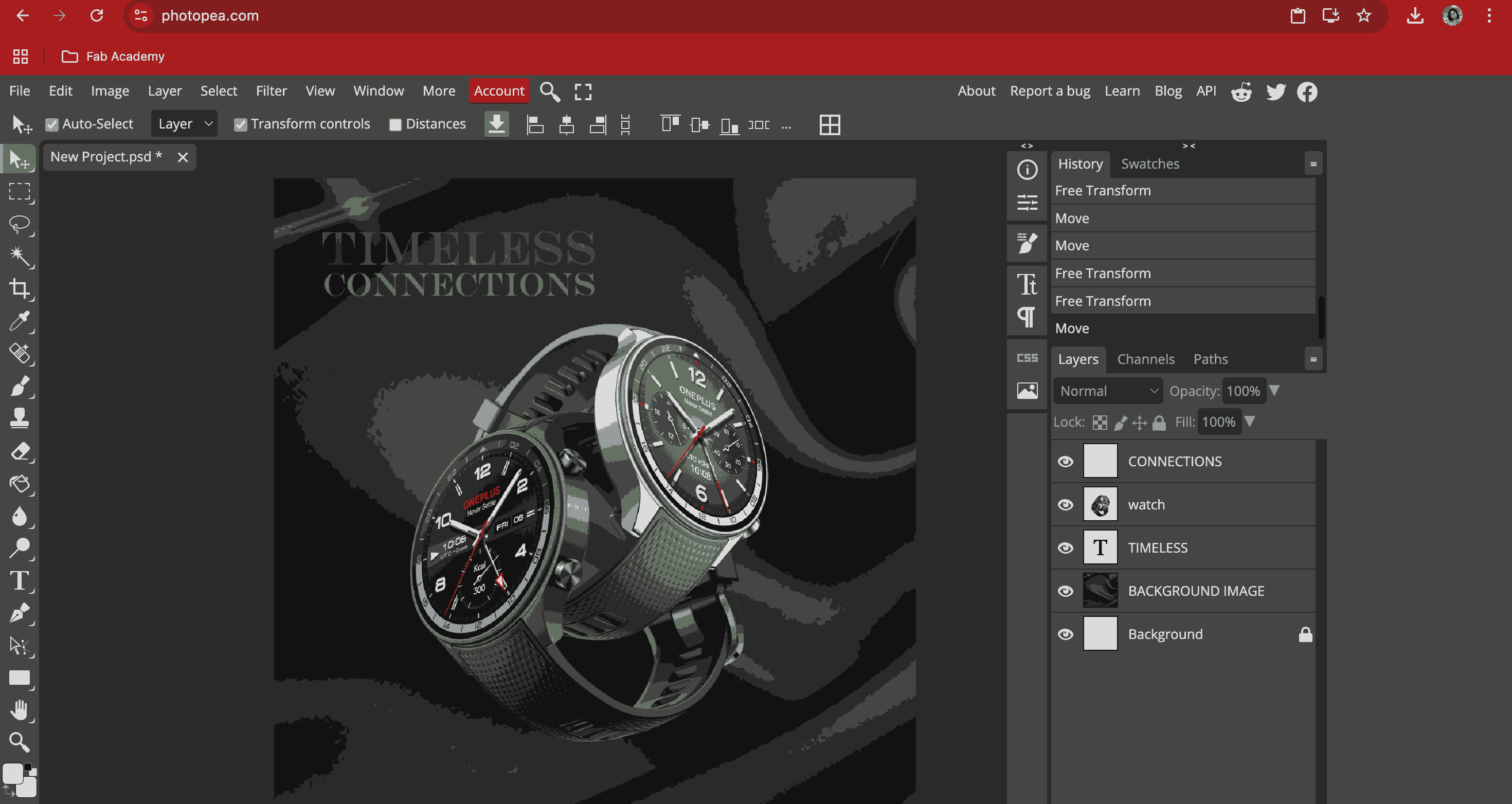The width and height of the screenshot is (1512, 804).
Task: Select the Clone Stamp tool
Action: 20,418
